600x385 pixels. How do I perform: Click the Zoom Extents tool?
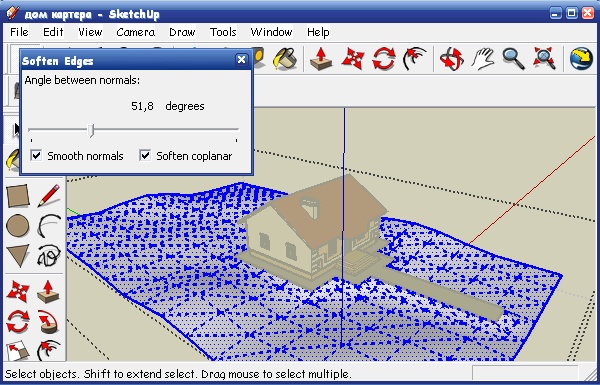tap(544, 59)
